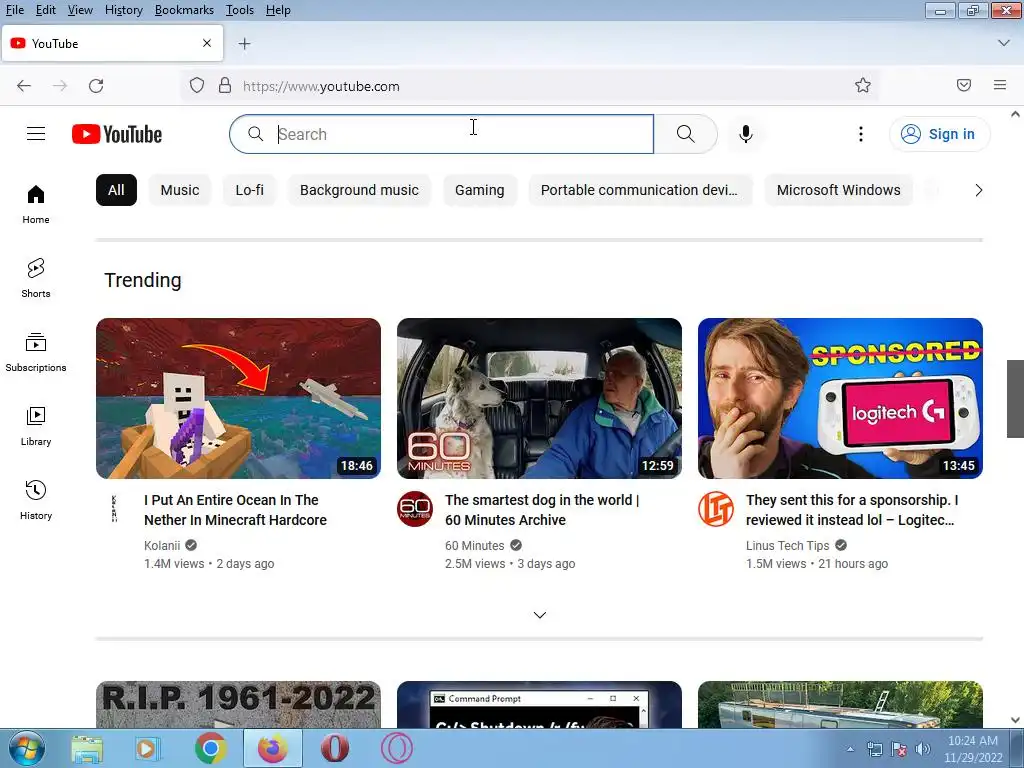Open Linus Tech Tips channel avatar
Image resolution: width=1024 pixels, height=768 pixels.
pyautogui.click(x=716, y=509)
